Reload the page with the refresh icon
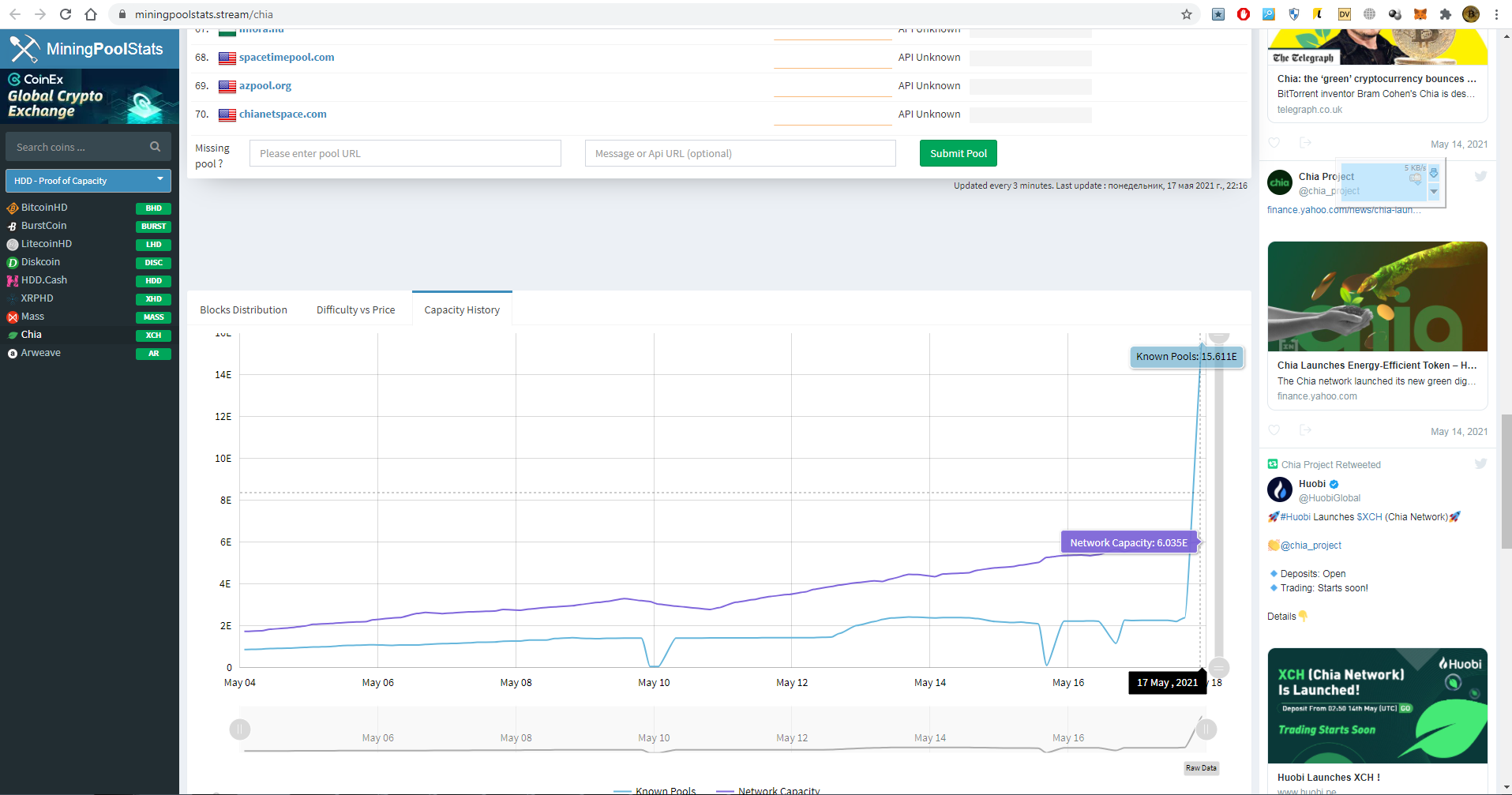Screen dimensions: 1512x795 (66, 14)
